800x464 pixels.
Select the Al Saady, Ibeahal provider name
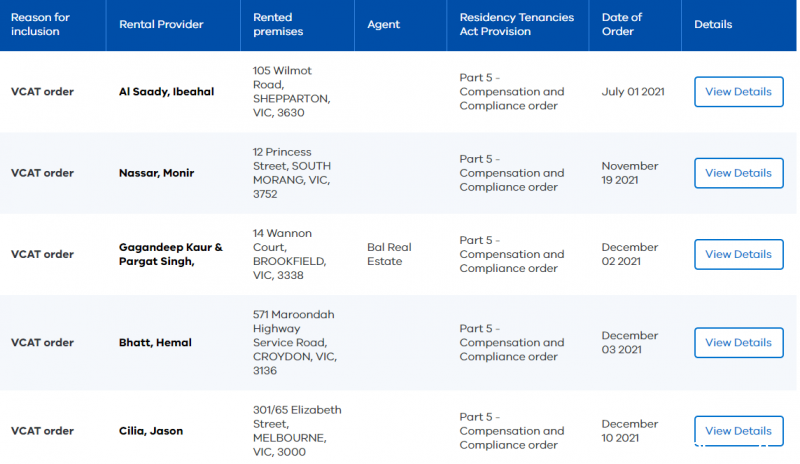click(x=166, y=91)
